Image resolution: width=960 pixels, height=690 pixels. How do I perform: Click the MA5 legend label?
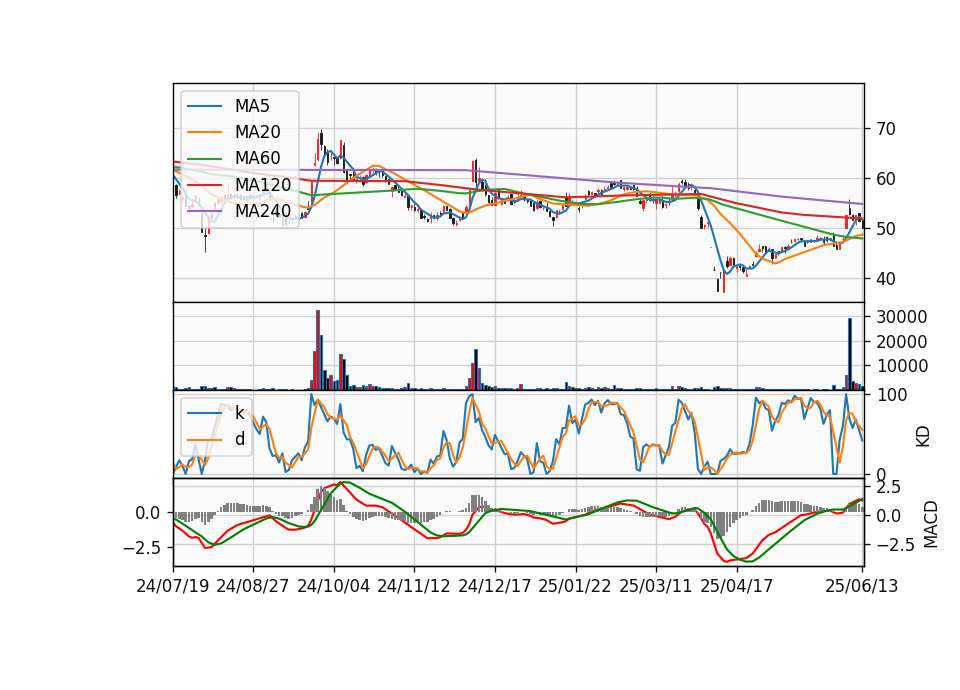coord(252,106)
